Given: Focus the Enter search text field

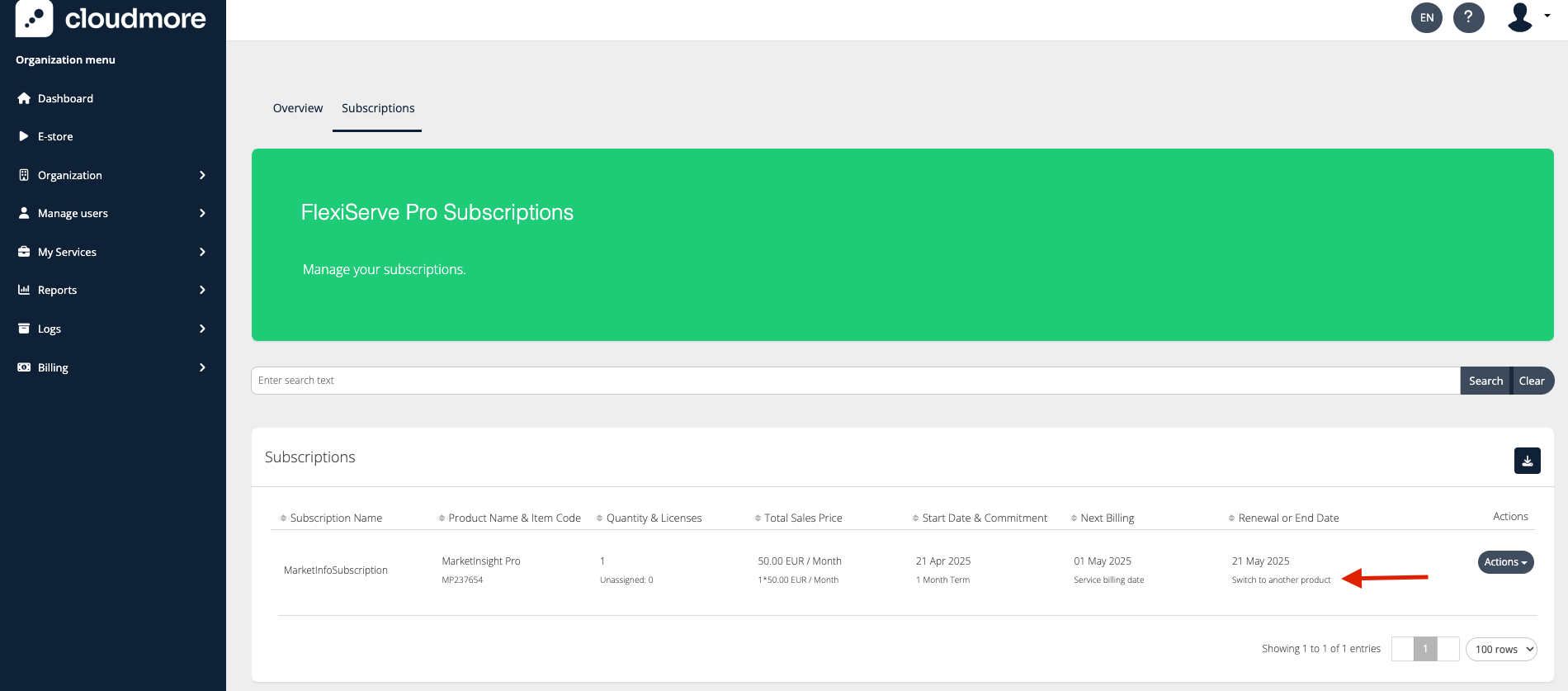Looking at the screenshot, I should 854,381.
